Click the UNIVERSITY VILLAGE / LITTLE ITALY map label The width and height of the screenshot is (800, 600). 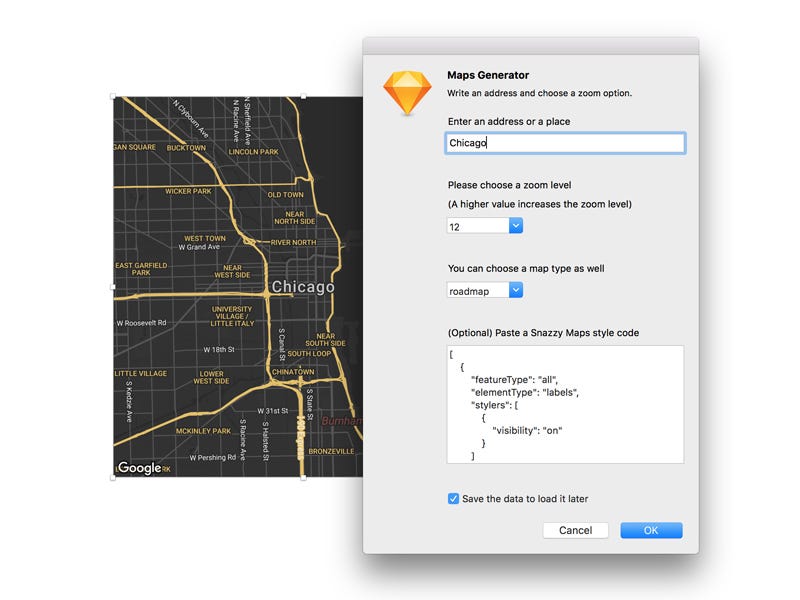click(232, 316)
